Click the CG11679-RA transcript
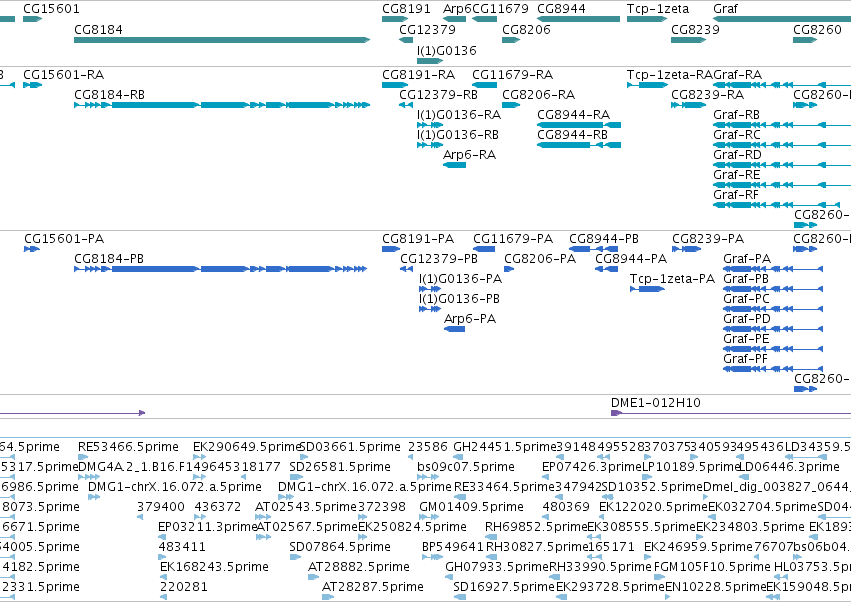This screenshot has width=851, height=602. (x=485, y=85)
